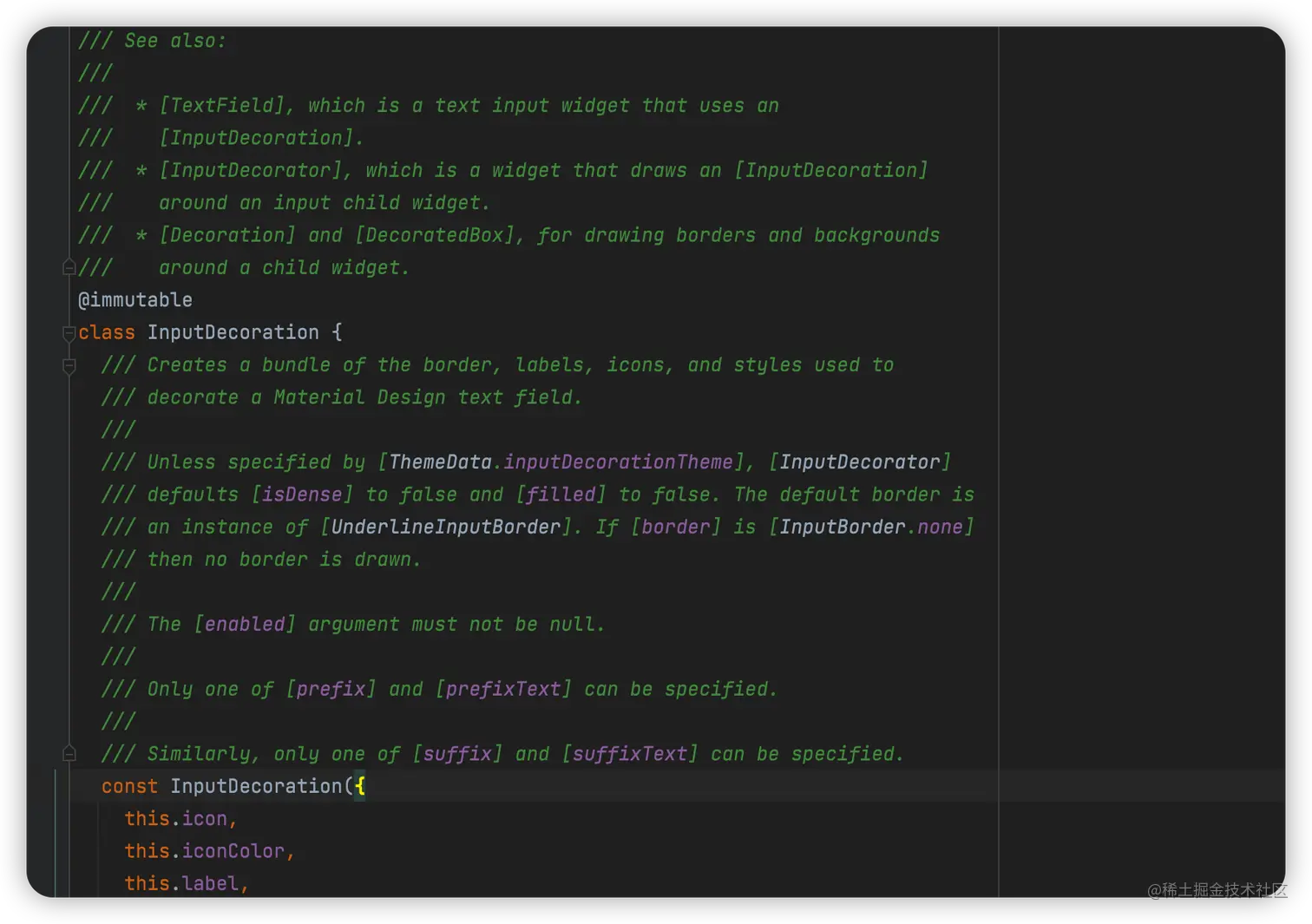The height and width of the screenshot is (924, 1312).
Task: Collapse the class InputDecoration fold marker
Action: point(69,333)
